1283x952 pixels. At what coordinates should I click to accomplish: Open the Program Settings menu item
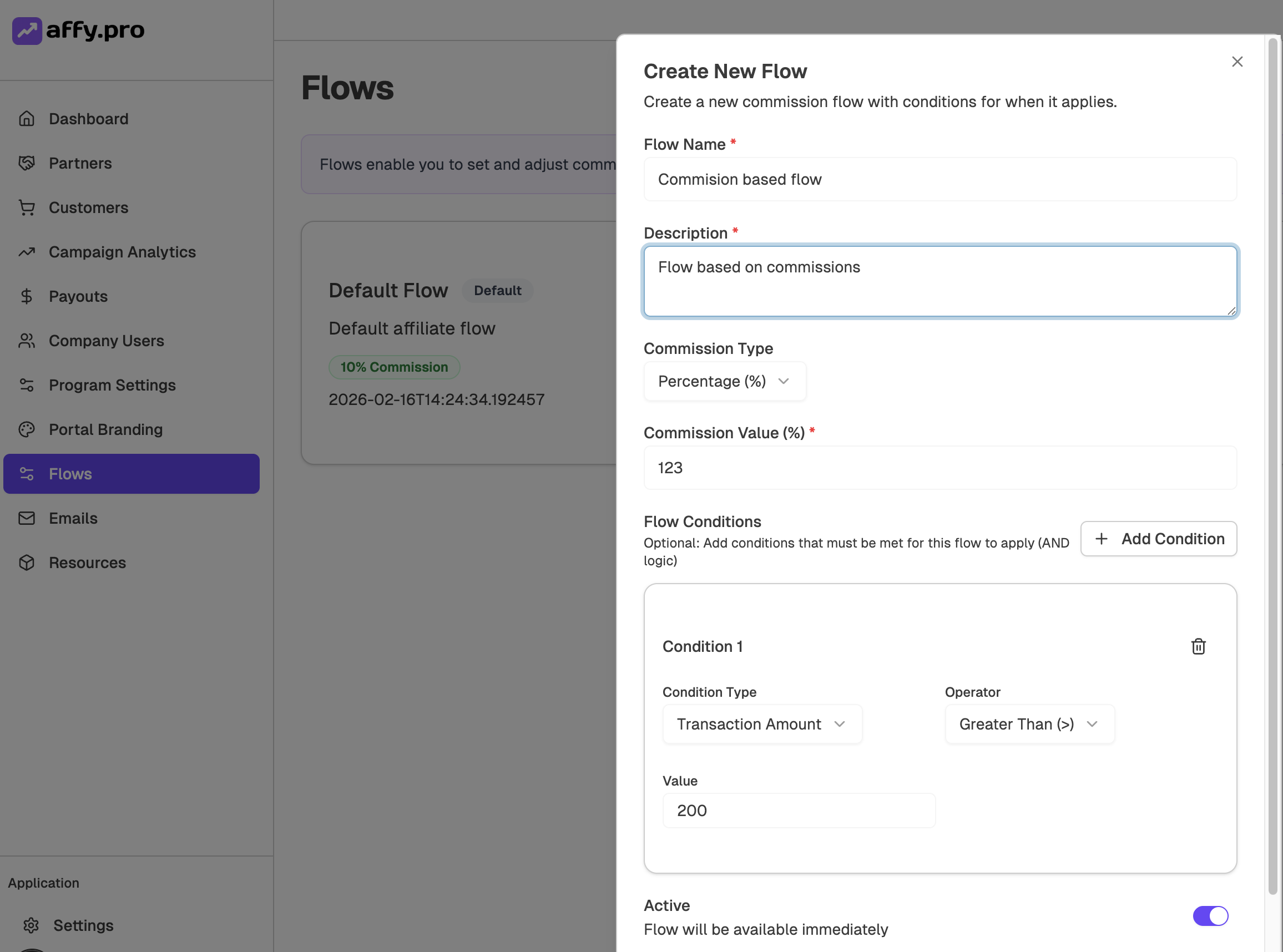[112, 385]
